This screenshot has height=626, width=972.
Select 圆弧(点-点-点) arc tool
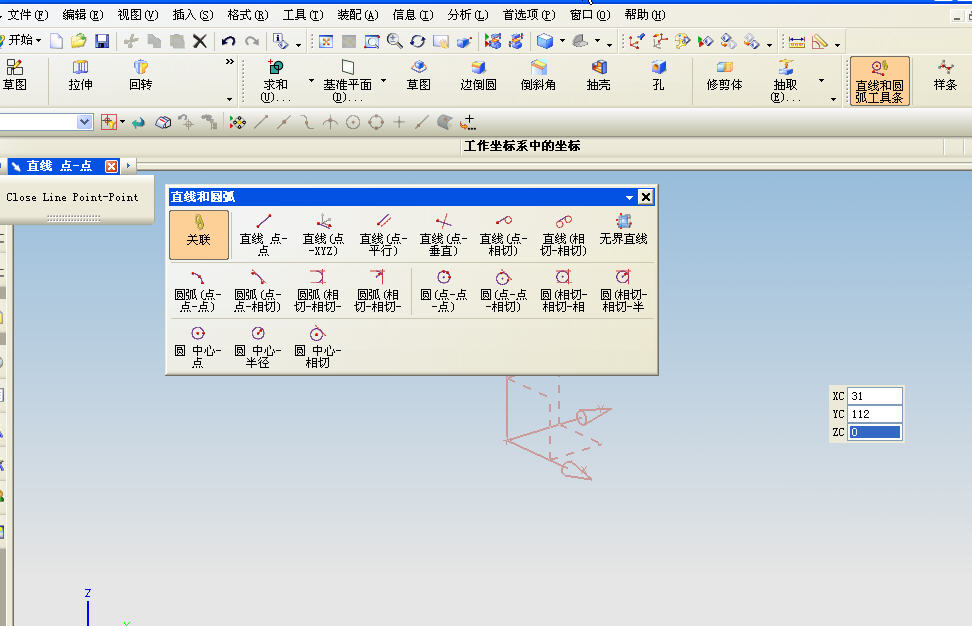(x=198, y=290)
